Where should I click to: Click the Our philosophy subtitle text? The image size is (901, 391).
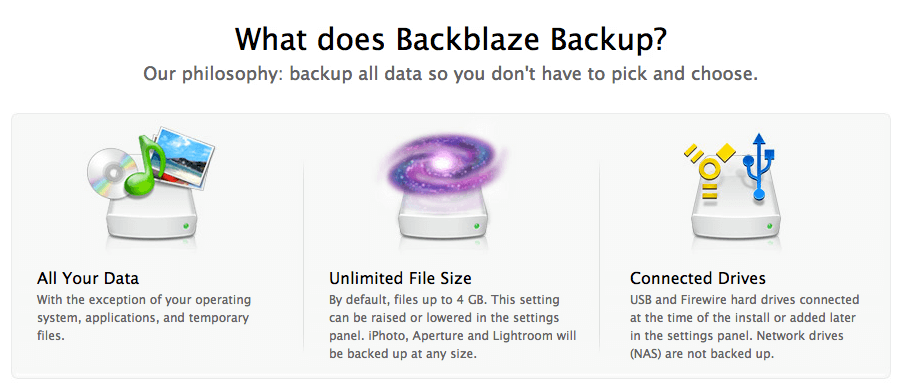point(450,74)
